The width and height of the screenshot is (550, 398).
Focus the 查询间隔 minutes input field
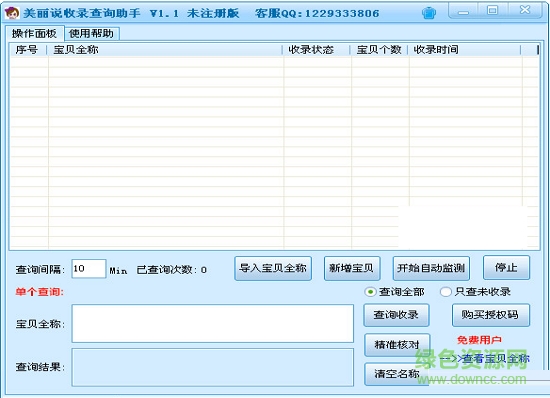pyautogui.click(x=88, y=269)
